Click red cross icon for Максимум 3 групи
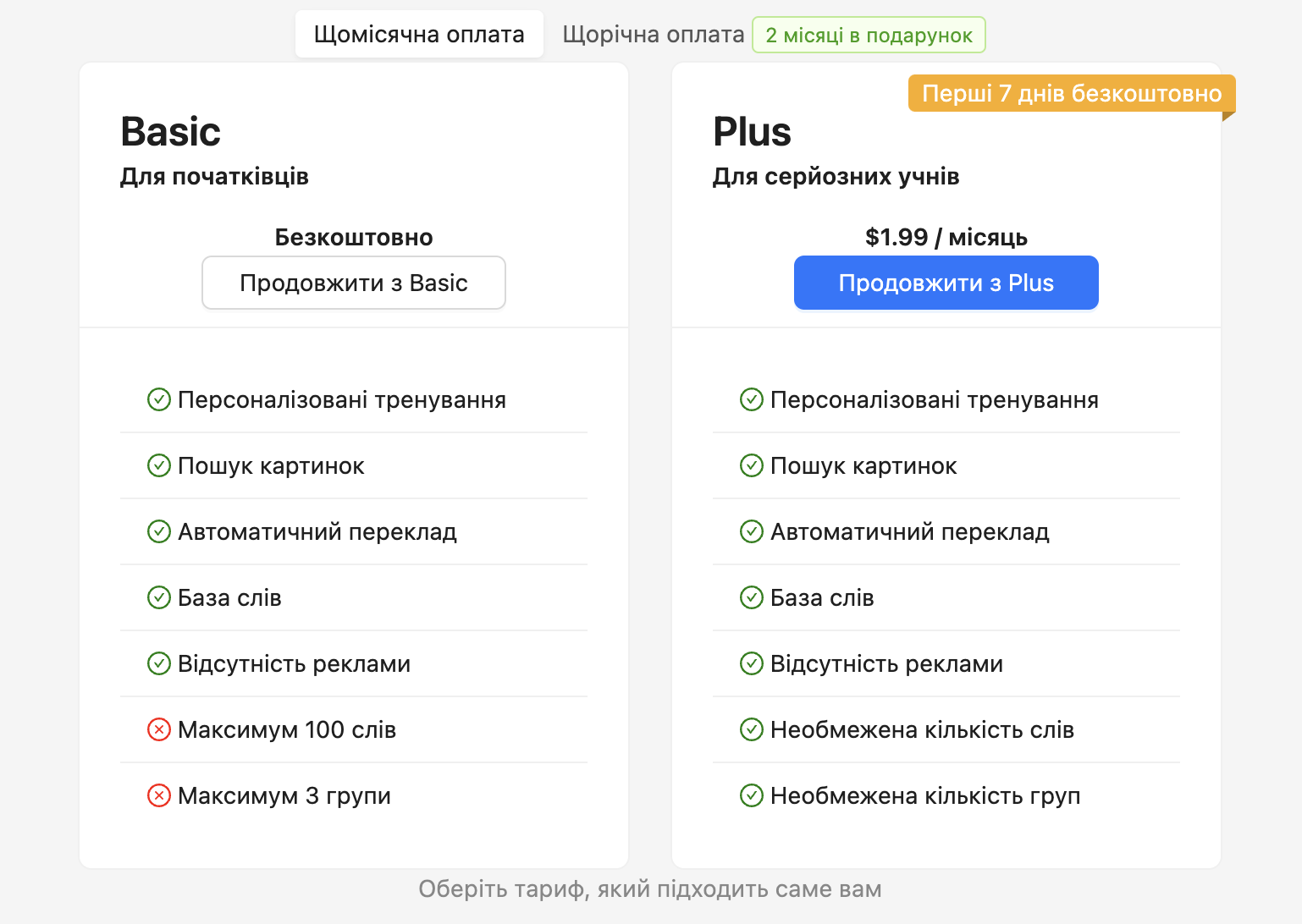 click(x=159, y=795)
